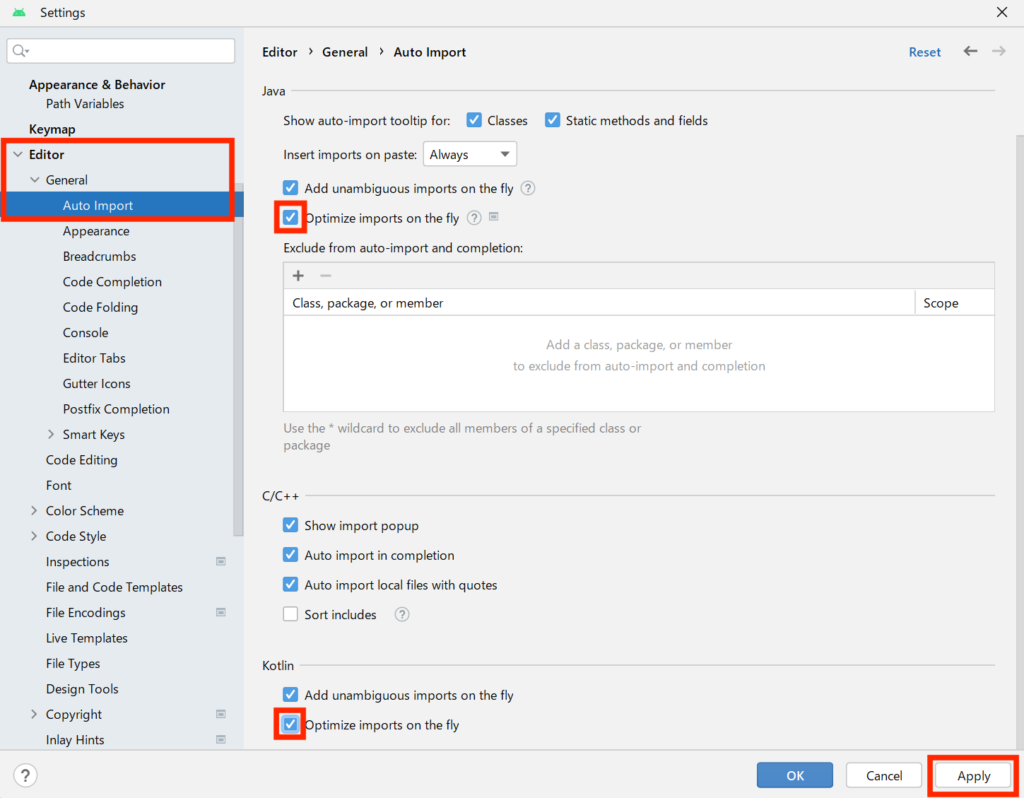Open the Insert imports on paste dropdown
The width and height of the screenshot is (1024, 798).
pos(470,154)
